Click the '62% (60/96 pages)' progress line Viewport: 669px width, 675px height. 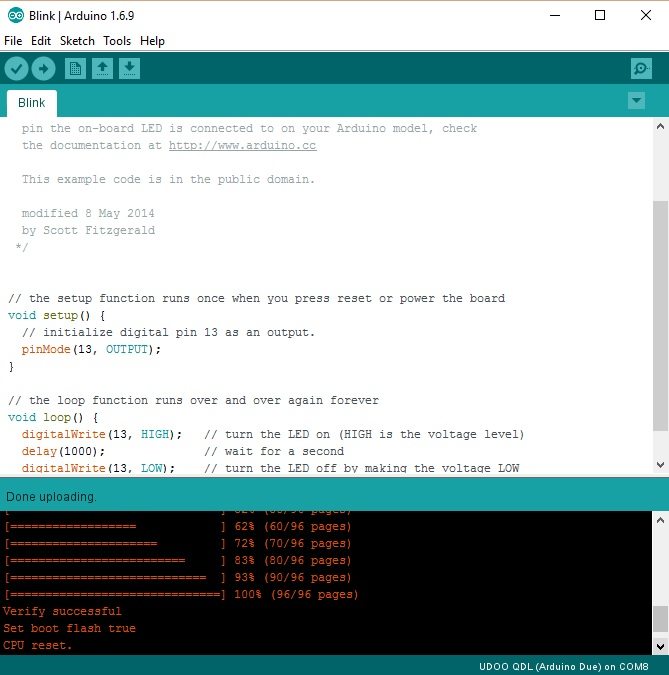(178, 527)
